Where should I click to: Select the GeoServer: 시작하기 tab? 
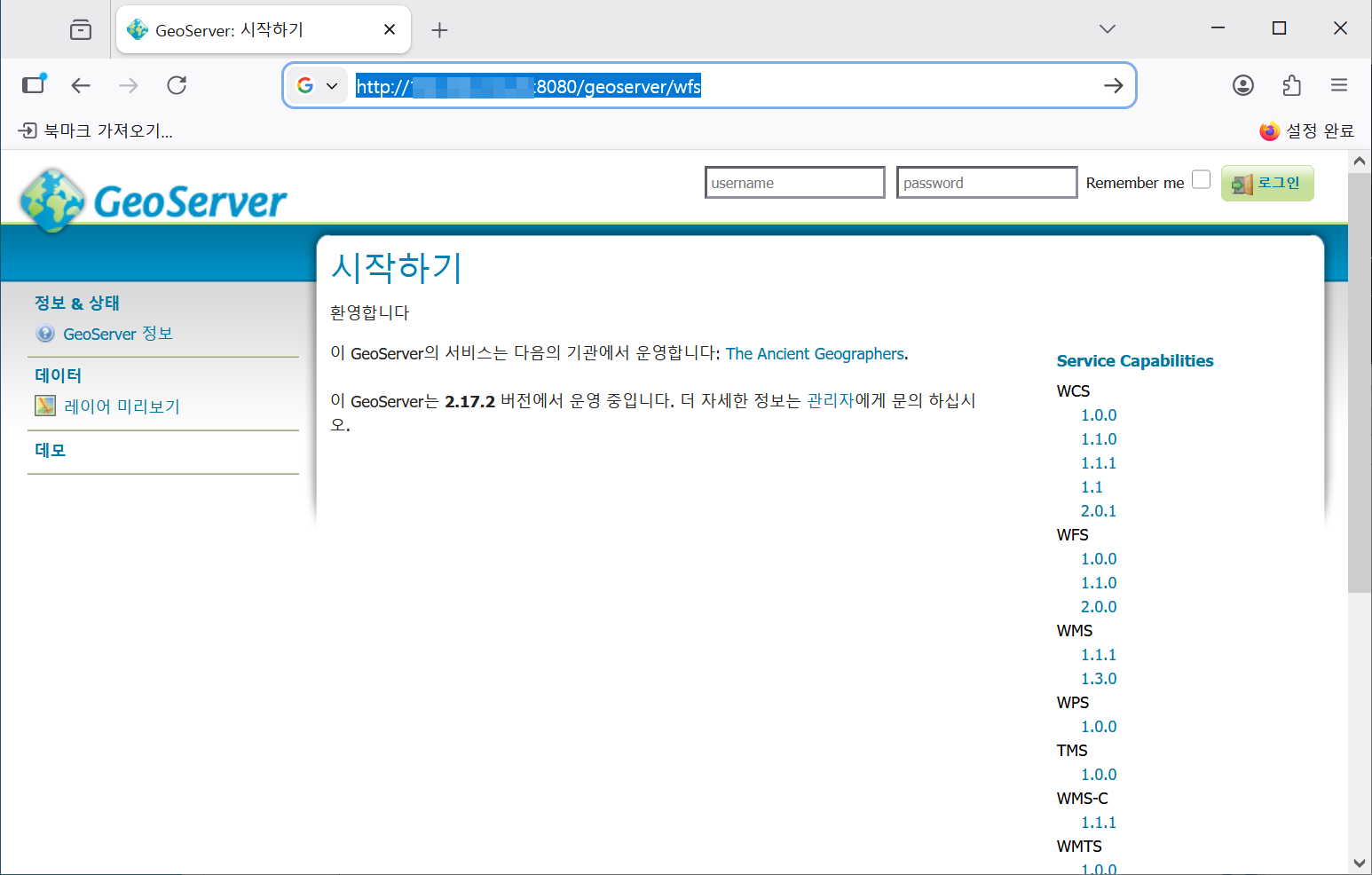pyautogui.click(x=264, y=29)
